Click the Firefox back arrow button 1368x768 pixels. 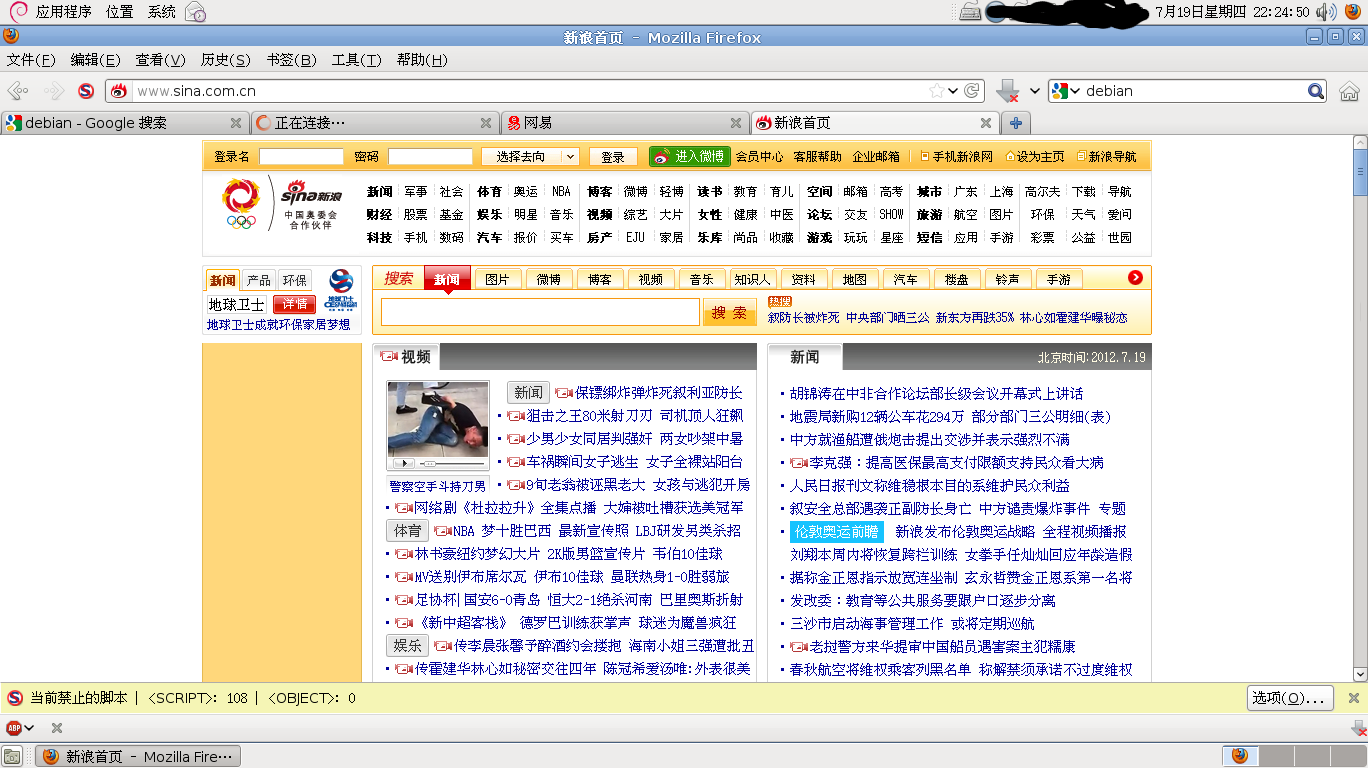tap(17, 91)
